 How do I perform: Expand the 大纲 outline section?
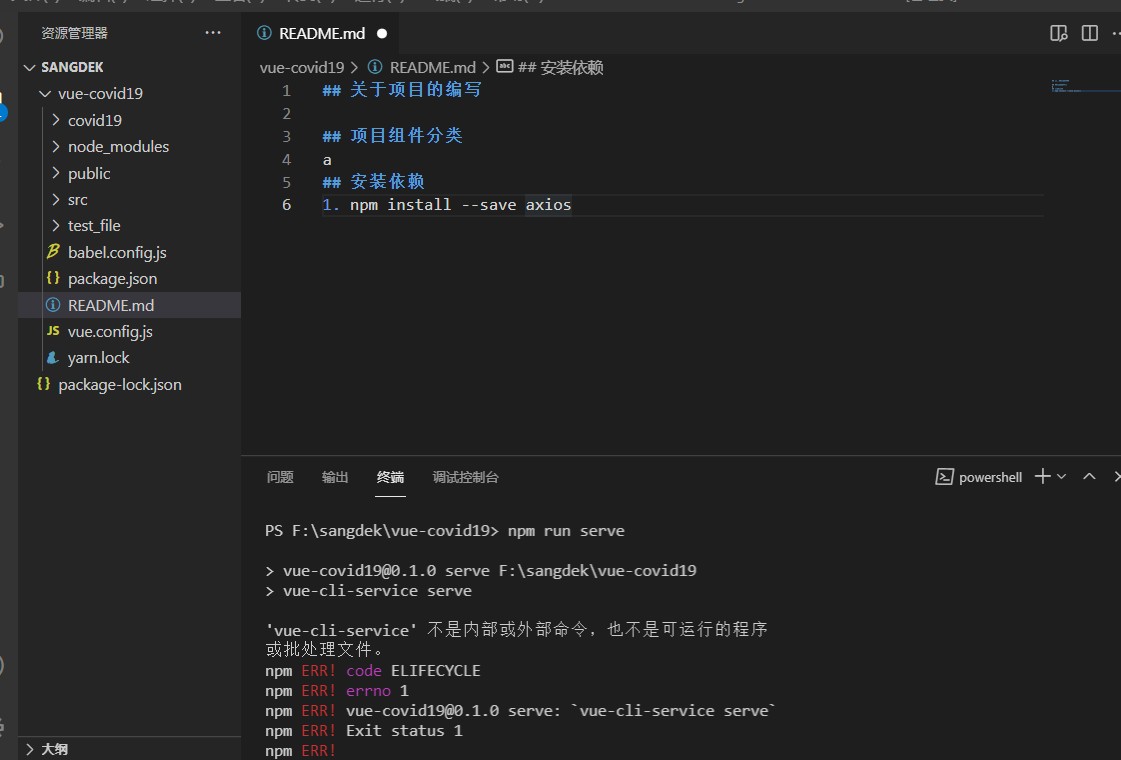tap(29, 749)
